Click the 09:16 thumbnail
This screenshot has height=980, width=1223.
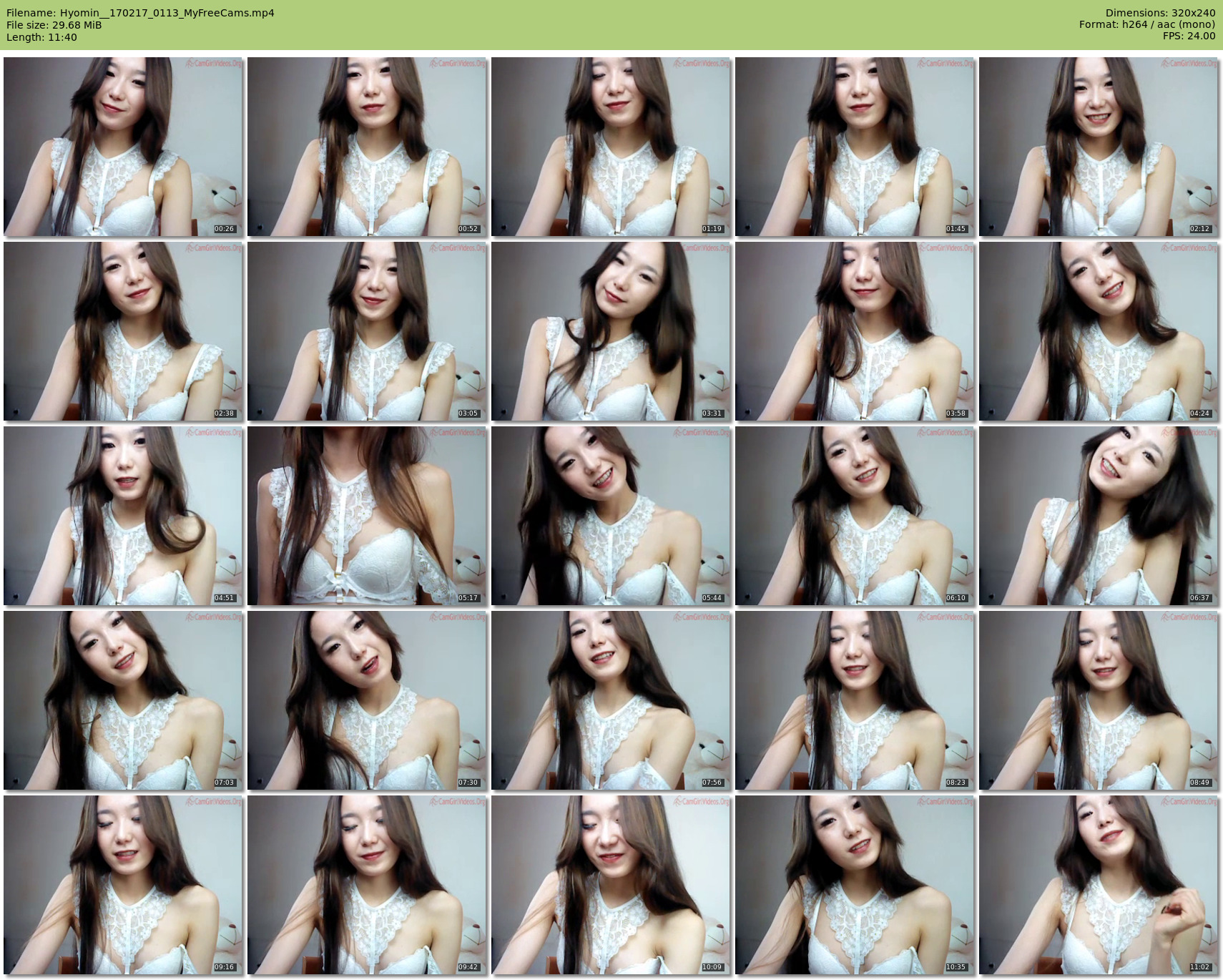tap(123, 885)
